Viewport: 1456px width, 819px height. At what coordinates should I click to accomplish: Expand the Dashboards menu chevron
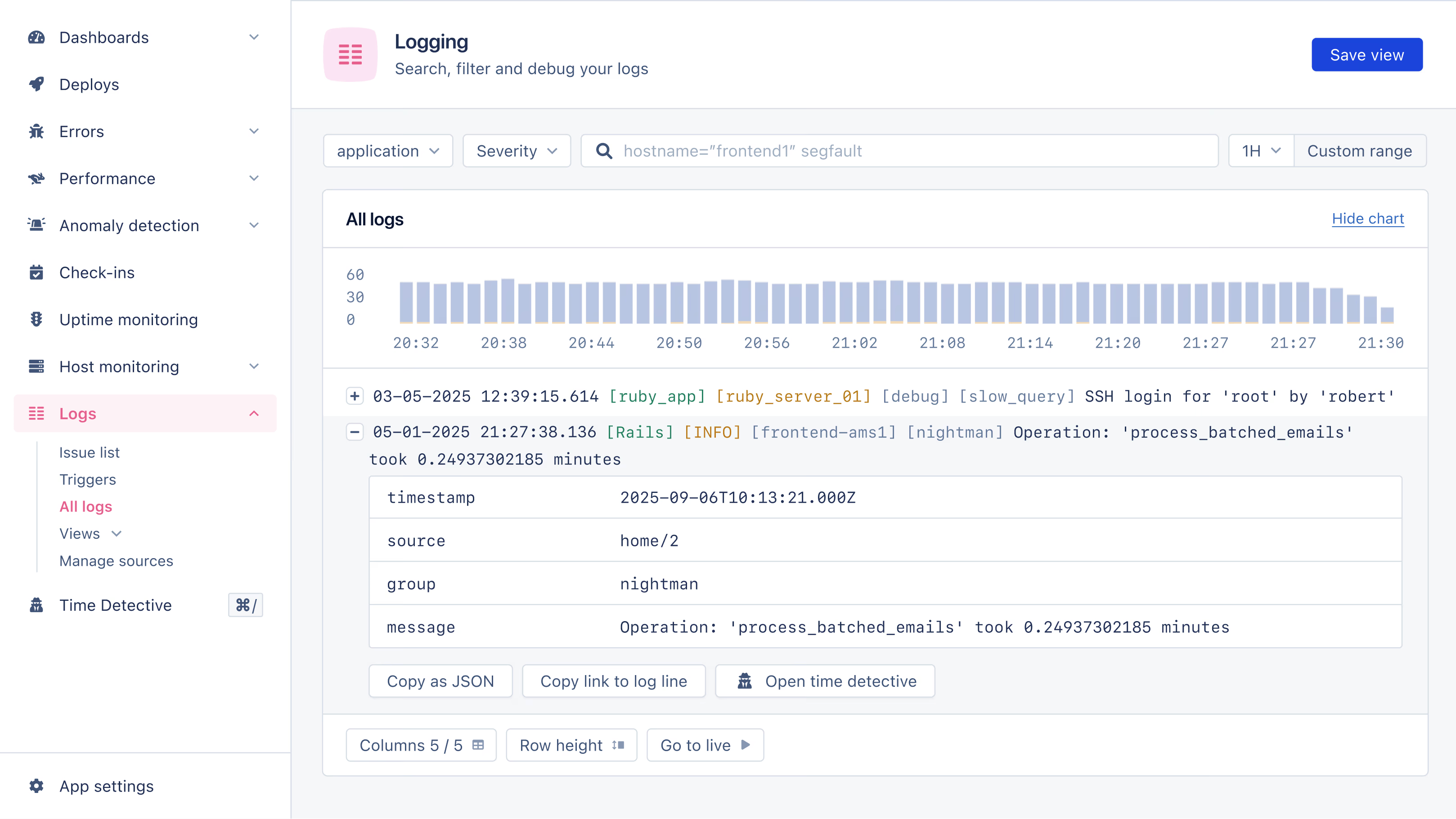pyautogui.click(x=254, y=37)
